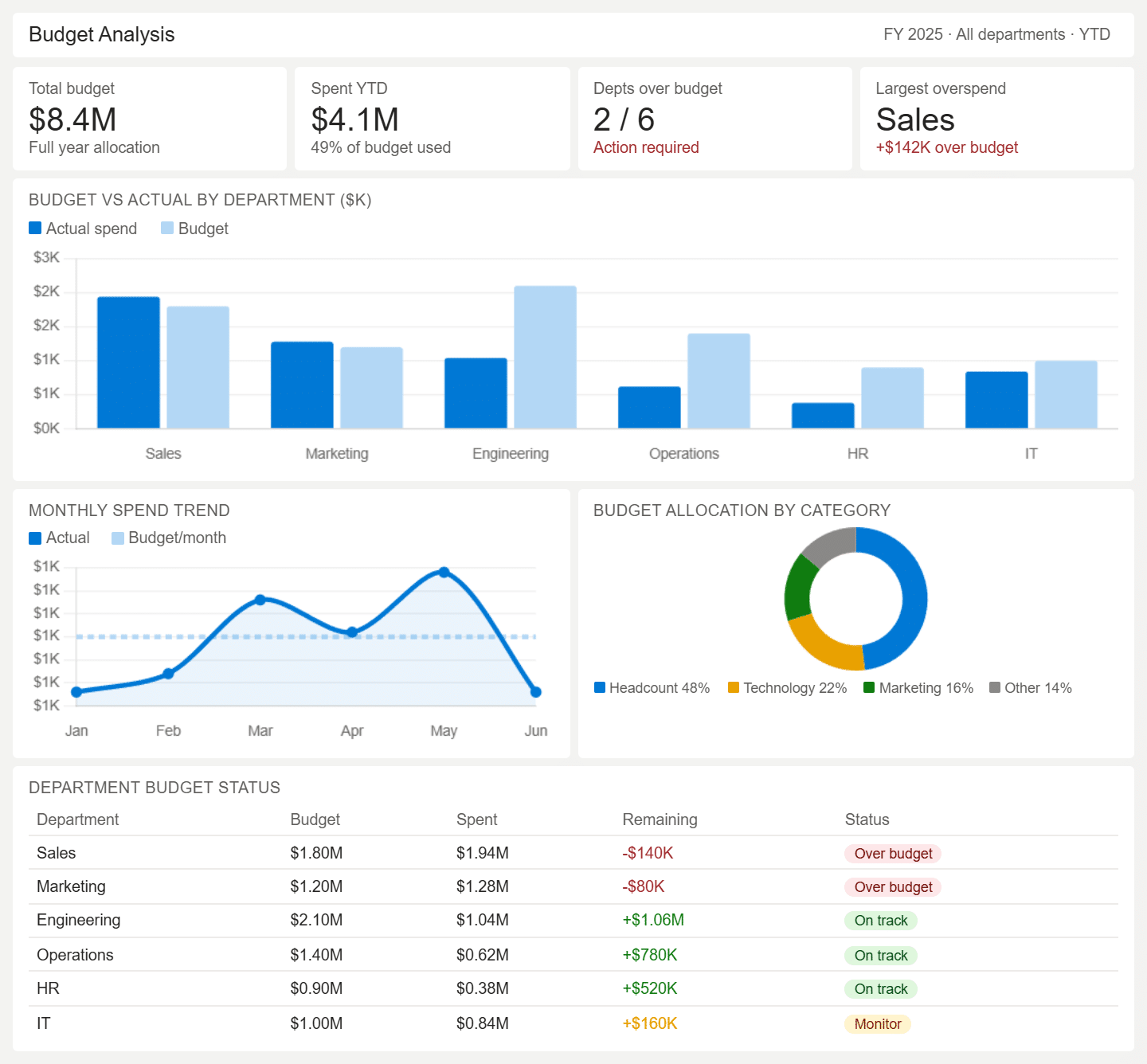The image size is (1147, 1064).
Task: Click the $0.90M budget value
Action: [316, 988]
